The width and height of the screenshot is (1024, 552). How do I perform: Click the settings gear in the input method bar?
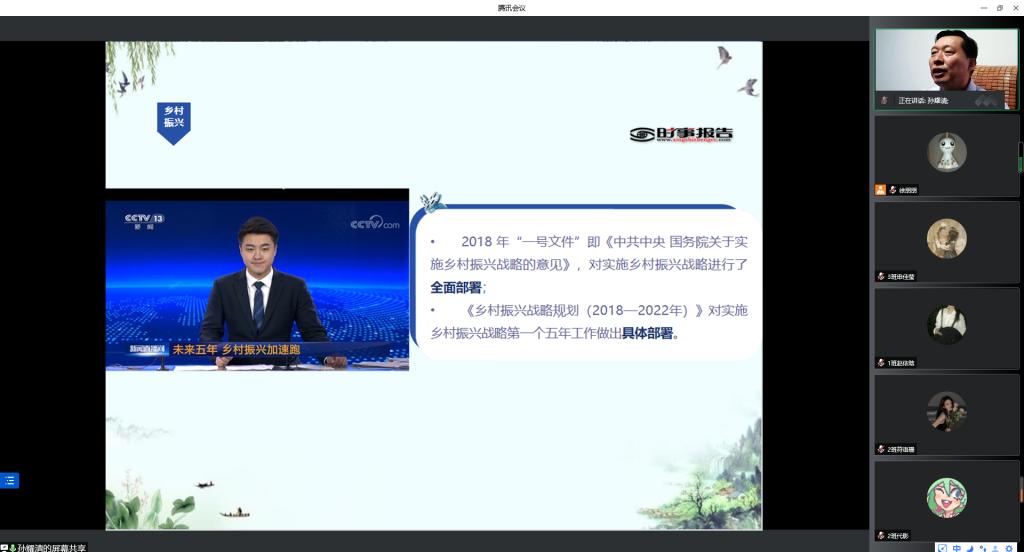(1009, 547)
